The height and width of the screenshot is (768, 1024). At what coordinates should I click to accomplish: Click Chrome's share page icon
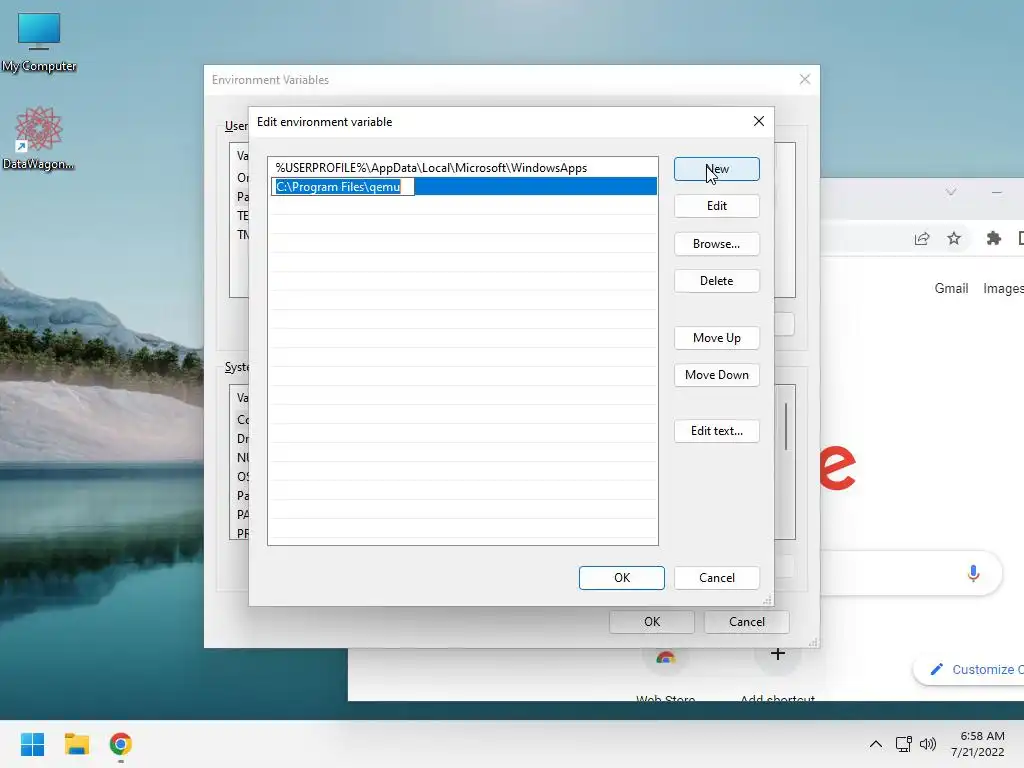point(921,238)
